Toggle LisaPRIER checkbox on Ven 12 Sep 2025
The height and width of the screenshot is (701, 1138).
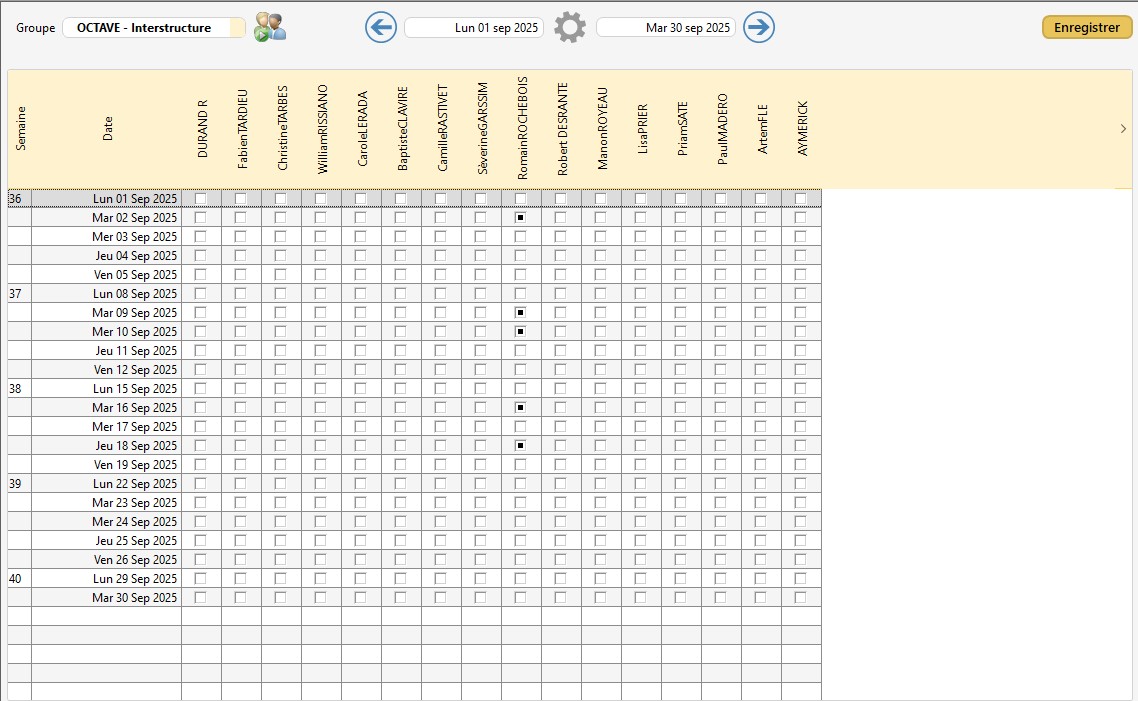point(640,369)
